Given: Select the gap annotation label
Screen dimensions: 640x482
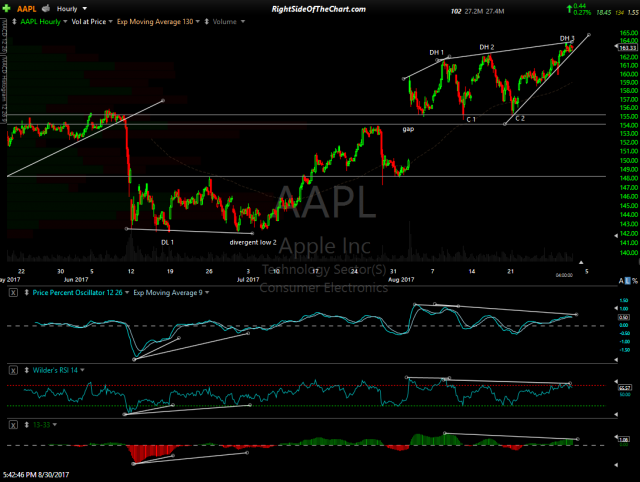Looking at the screenshot, I should click(408, 129).
